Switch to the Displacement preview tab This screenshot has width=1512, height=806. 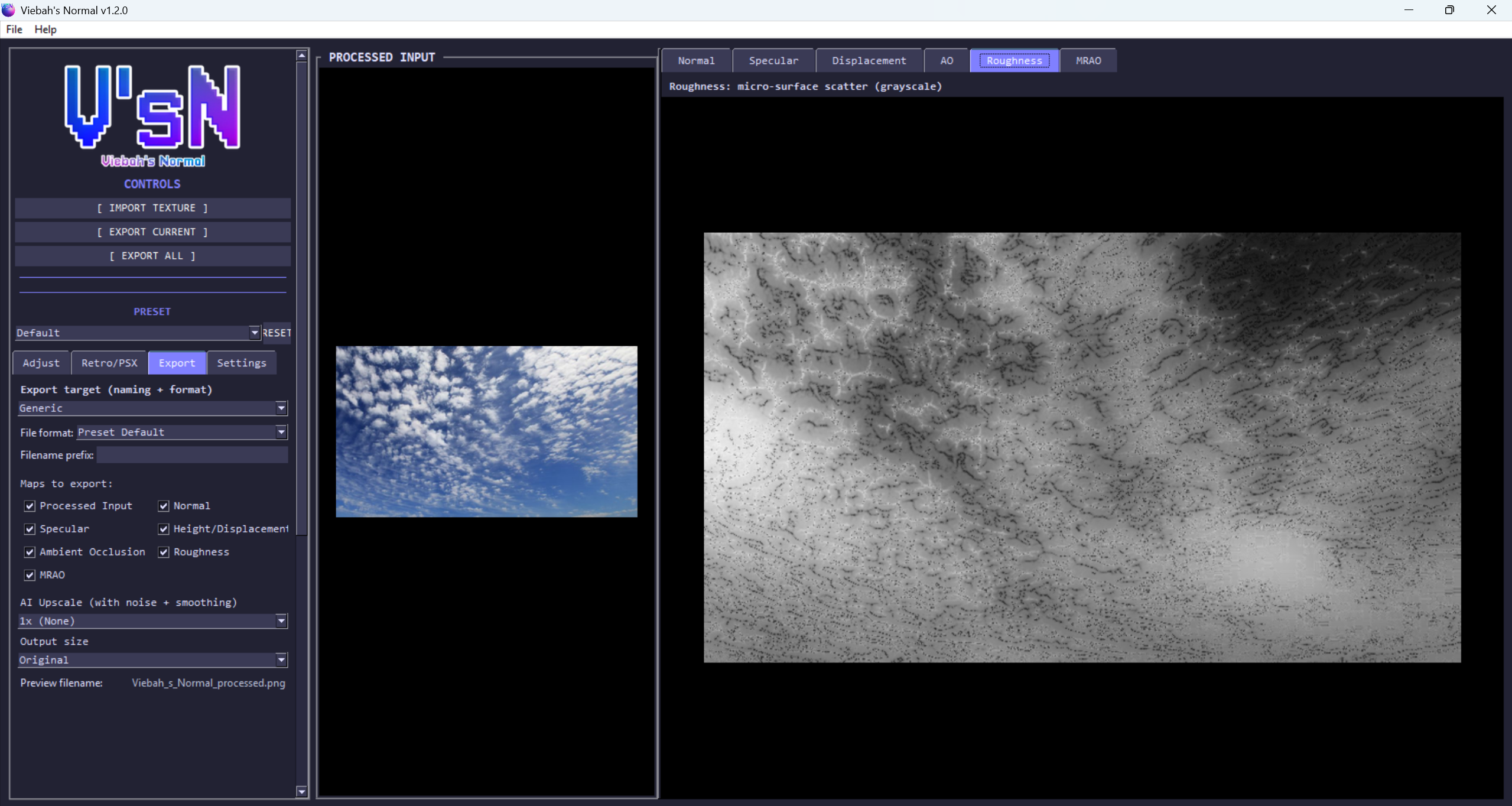[869, 60]
